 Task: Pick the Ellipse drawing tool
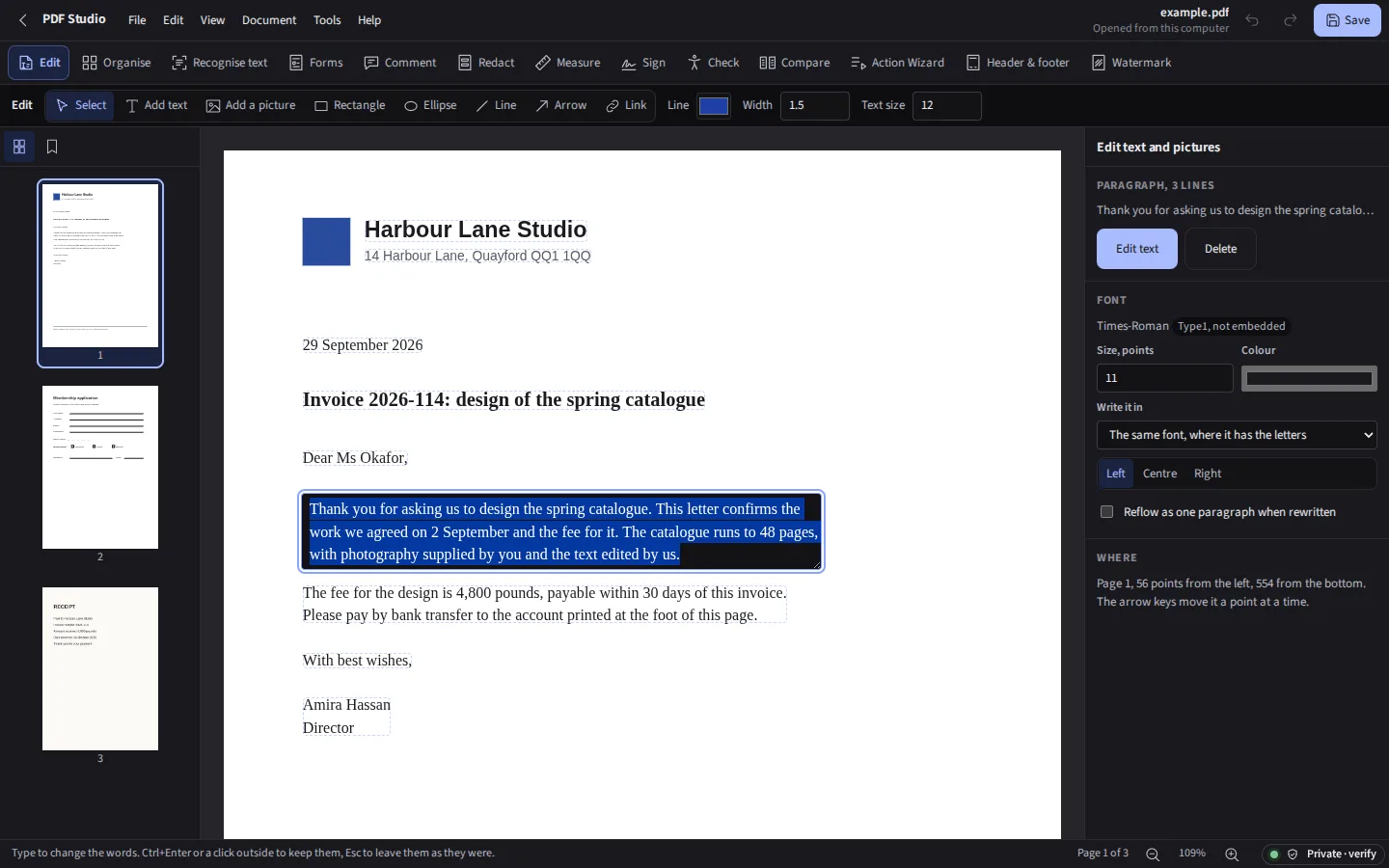point(430,105)
